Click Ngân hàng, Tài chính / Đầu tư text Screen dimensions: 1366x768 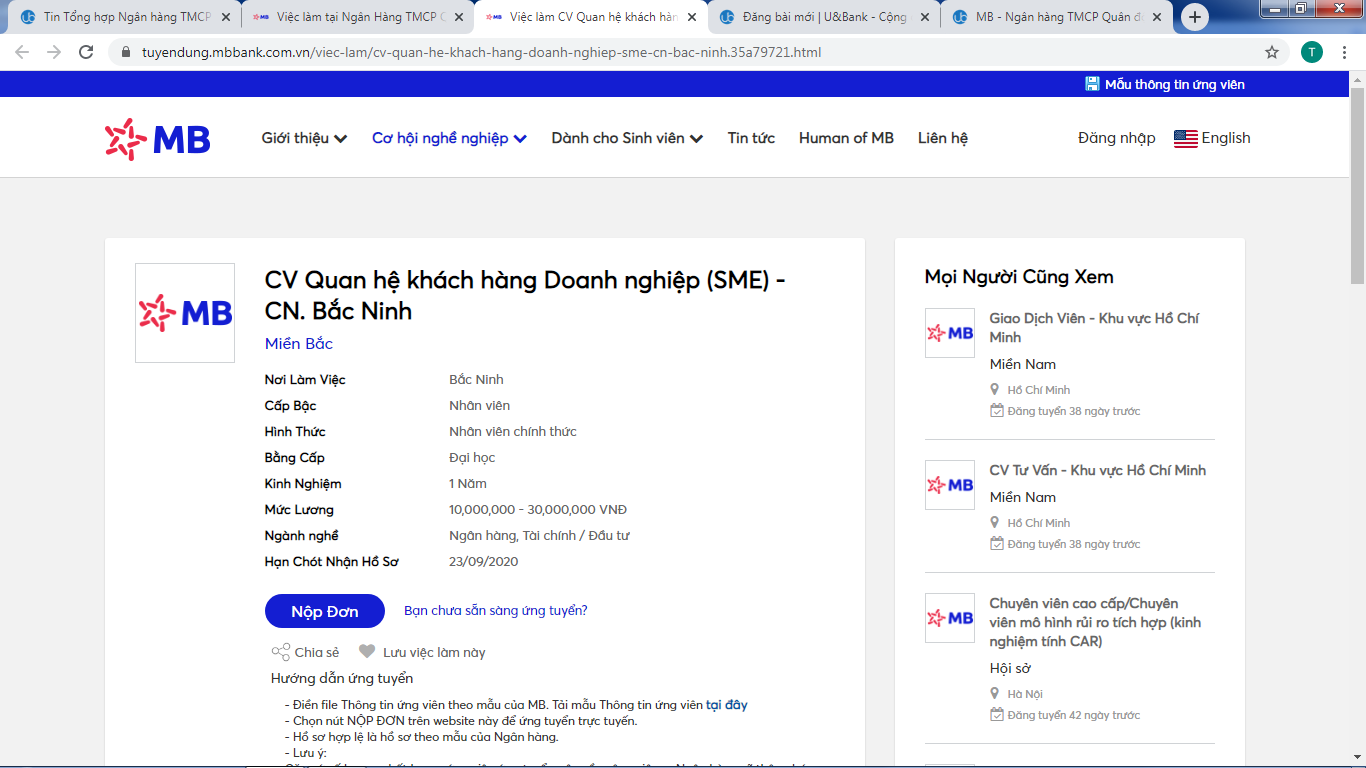(539, 535)
